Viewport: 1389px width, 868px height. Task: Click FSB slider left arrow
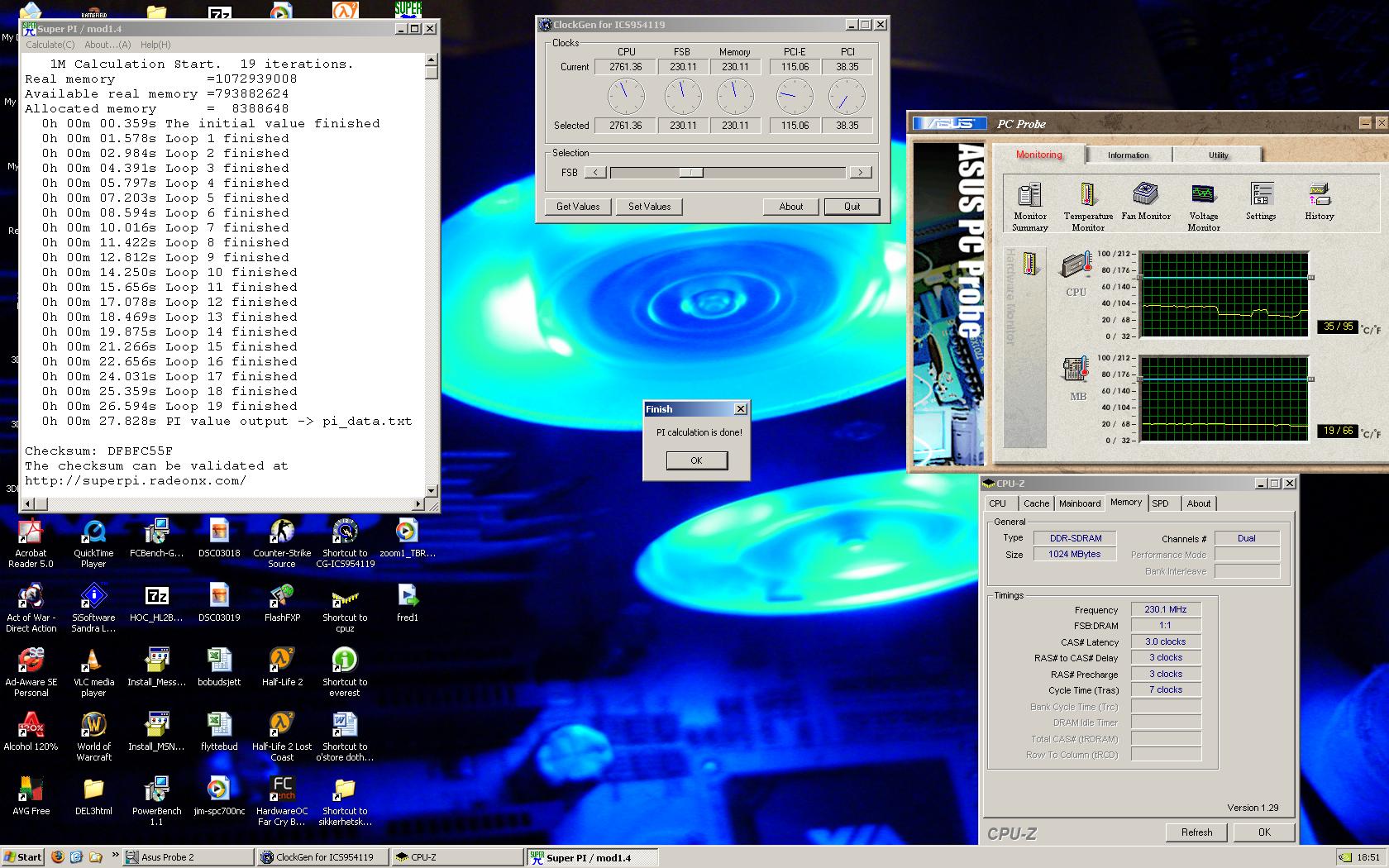coord(595,173)
